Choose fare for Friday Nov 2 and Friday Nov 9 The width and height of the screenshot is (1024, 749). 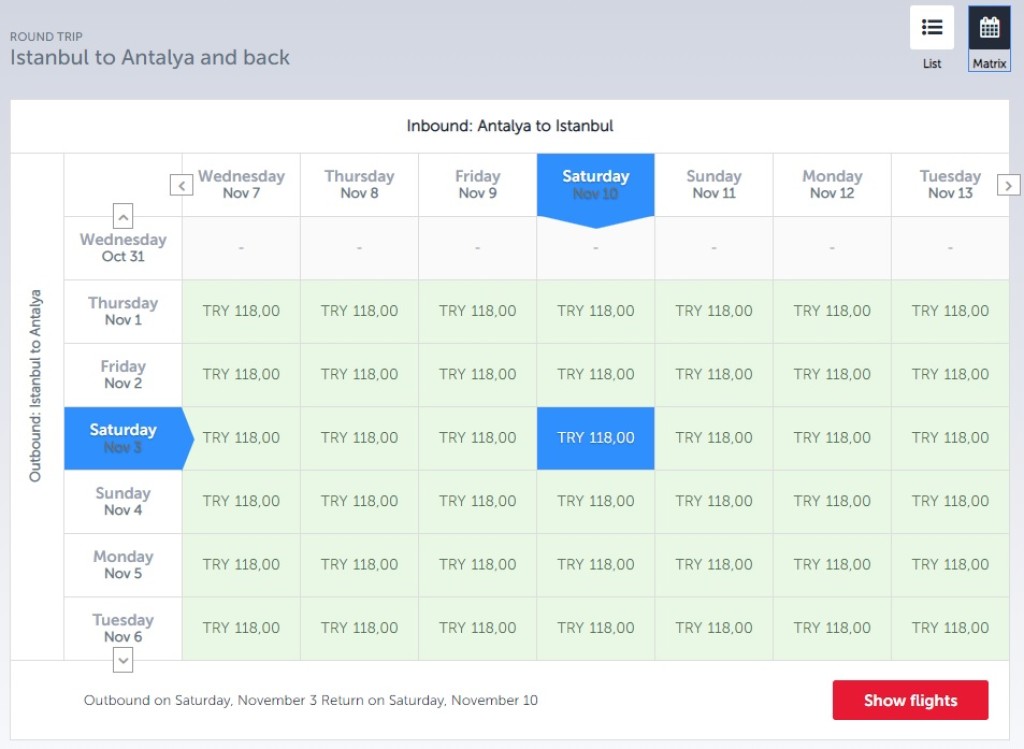(477, 374)
